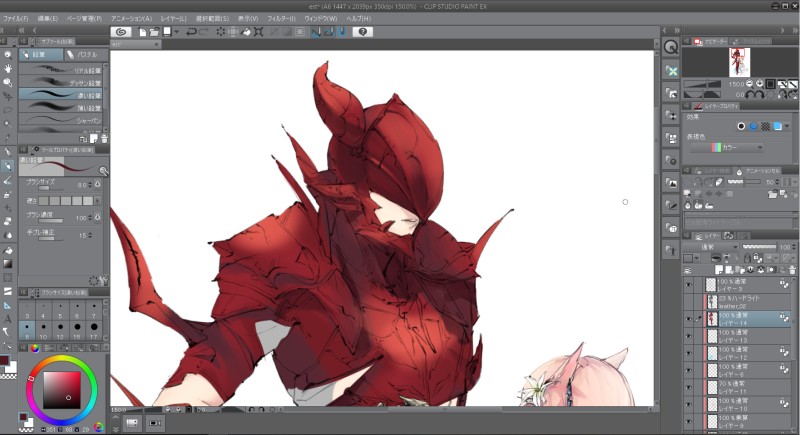Select the 薄い鉛筆 brush preset

point(64,106)
